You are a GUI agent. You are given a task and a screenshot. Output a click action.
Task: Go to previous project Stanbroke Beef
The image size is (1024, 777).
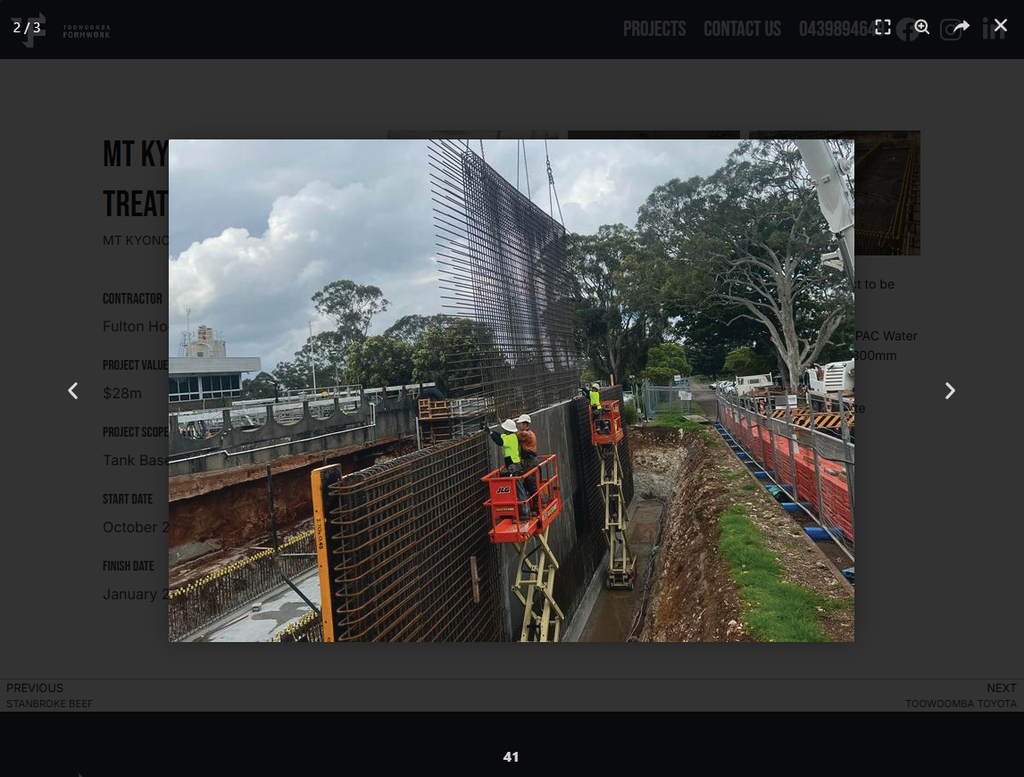tap(50, 695)
